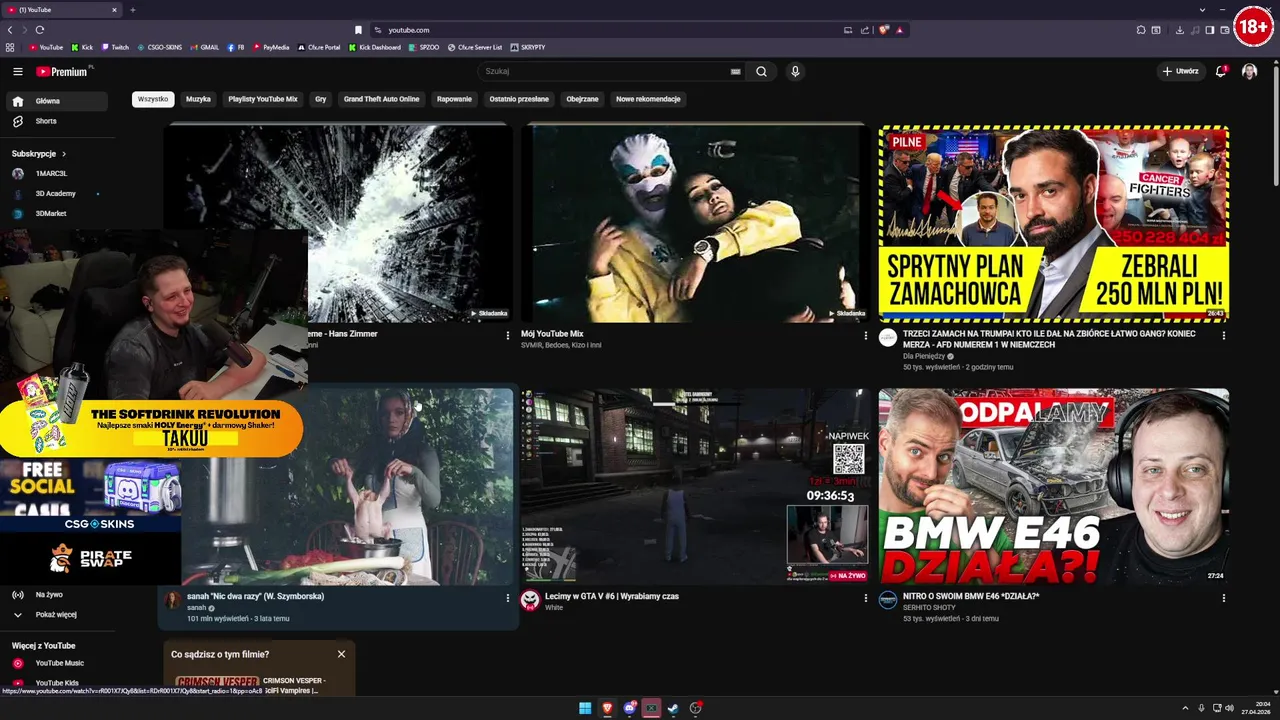Open the Lecimy w GTA V live thumbnail
Screen dimensions: 1280x720
pyautogui.click(x=695, y=486)
